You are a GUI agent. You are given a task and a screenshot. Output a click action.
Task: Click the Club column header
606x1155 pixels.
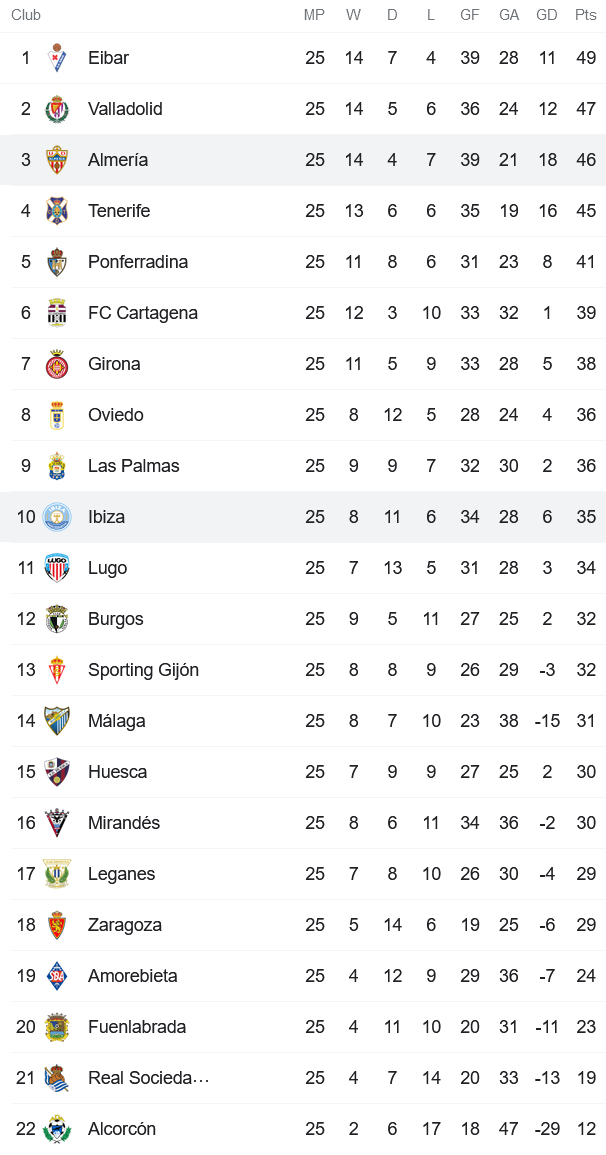pos(26,15)
